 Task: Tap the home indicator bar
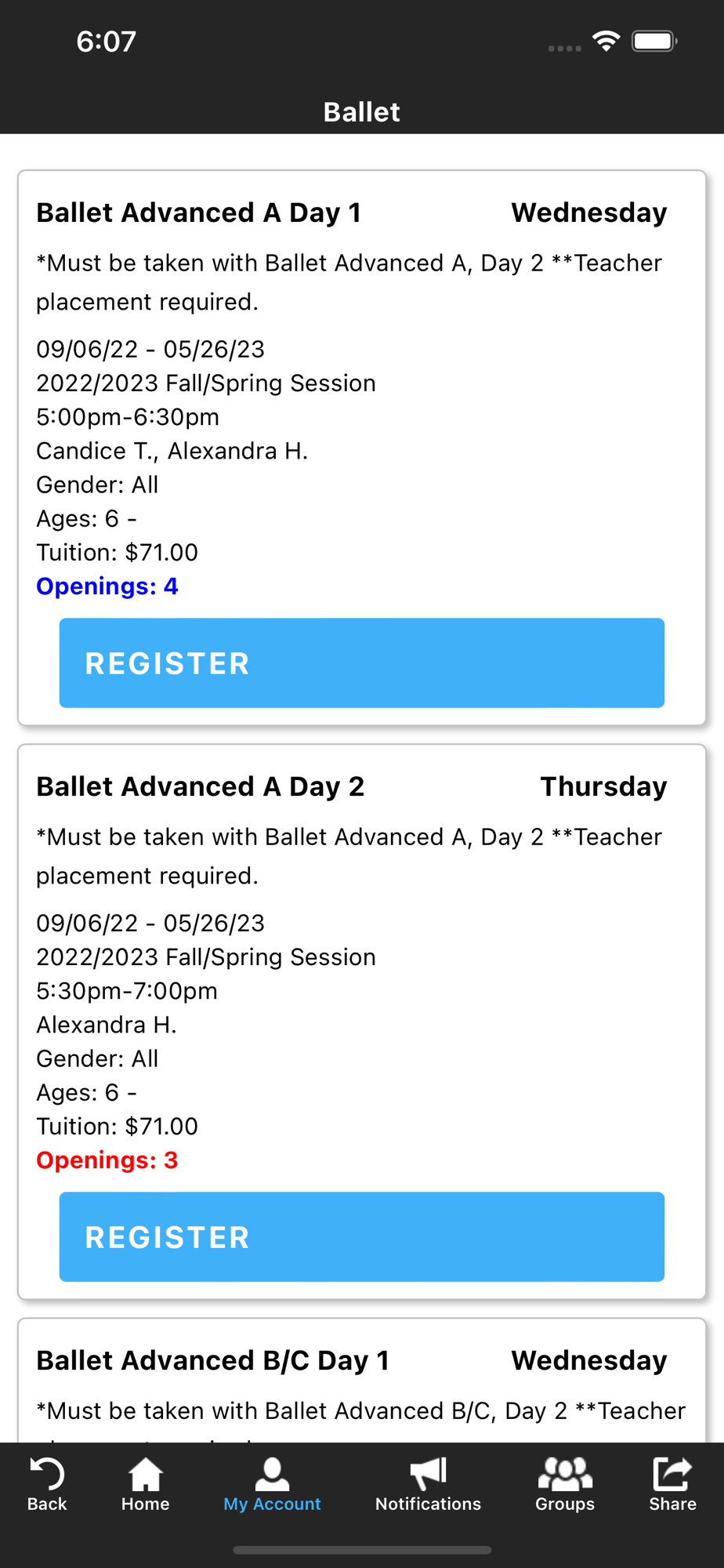(361, 1550)
